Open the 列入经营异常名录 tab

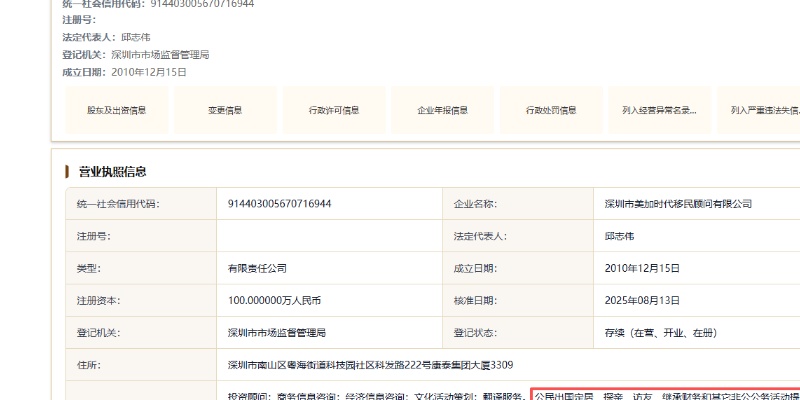tap(660, 110)
